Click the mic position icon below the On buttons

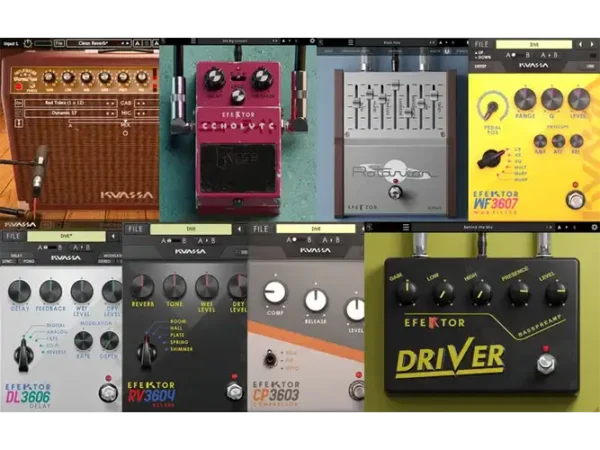(x=19, y=124)
